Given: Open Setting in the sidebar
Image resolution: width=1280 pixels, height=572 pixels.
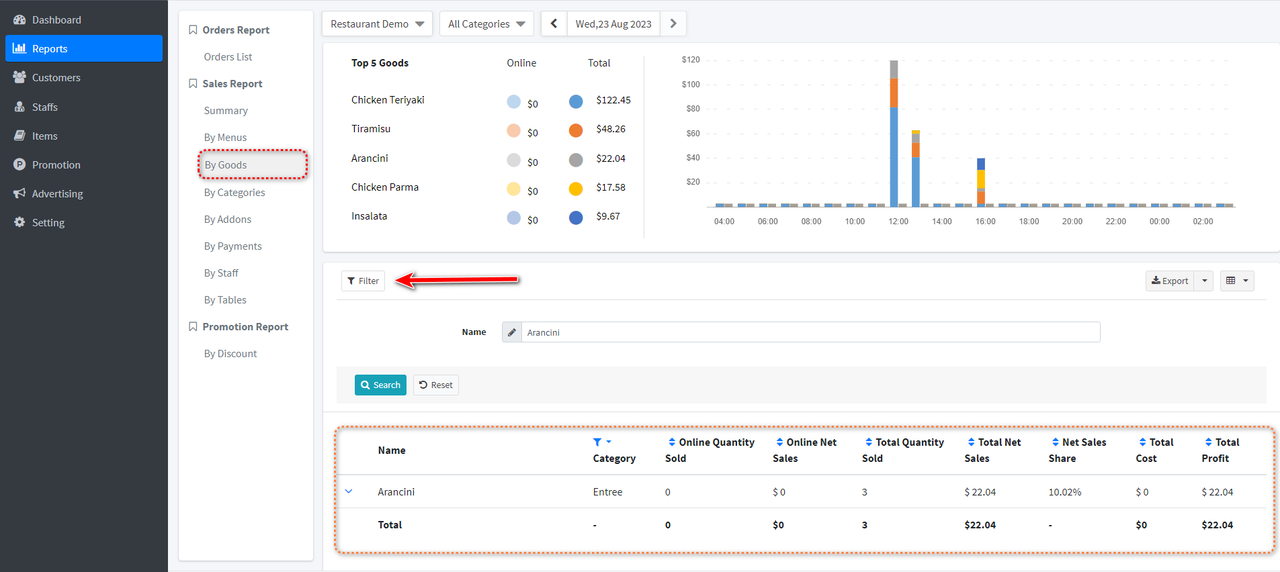Looking at the screenshot, I should (83, 223).
